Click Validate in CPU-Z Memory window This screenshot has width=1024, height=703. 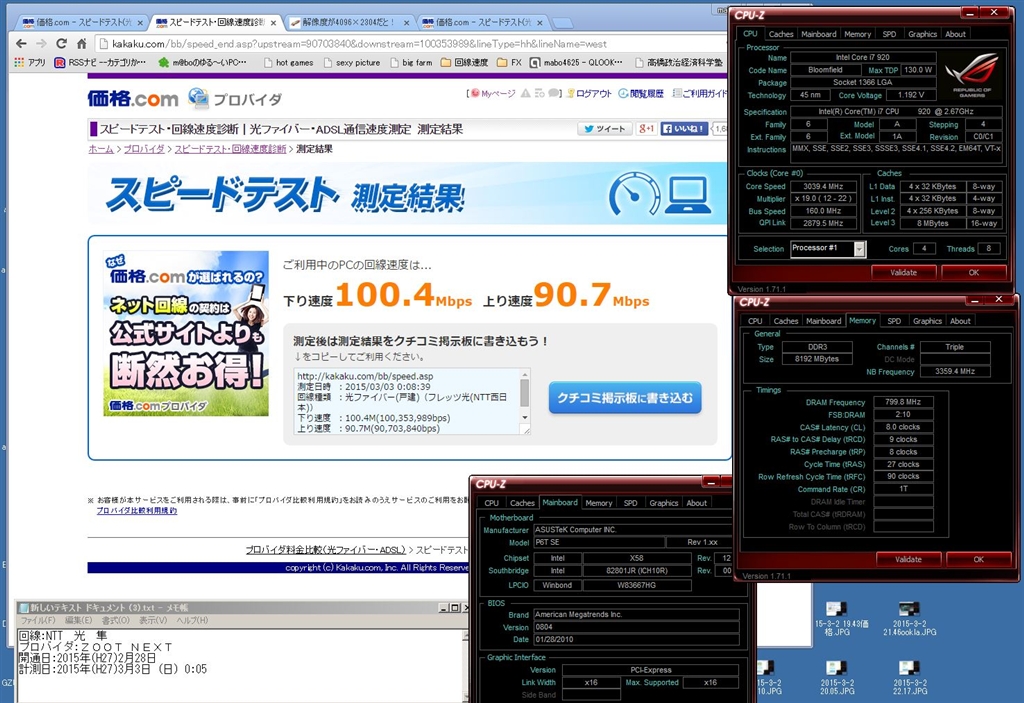click(x=908, y=559)
